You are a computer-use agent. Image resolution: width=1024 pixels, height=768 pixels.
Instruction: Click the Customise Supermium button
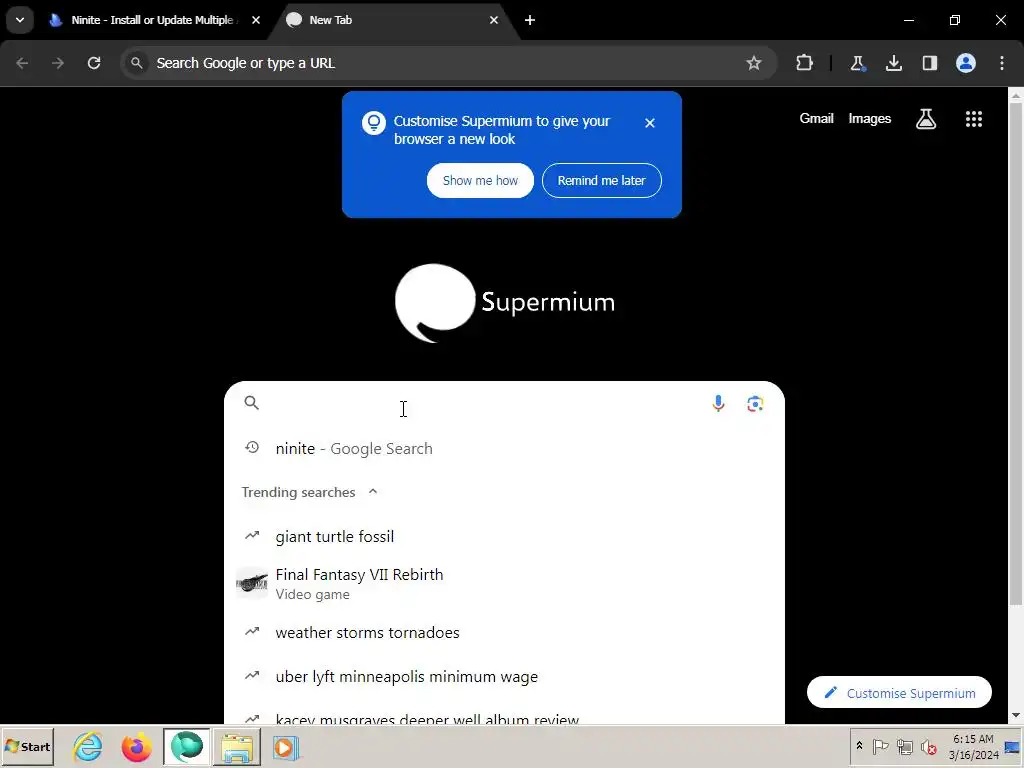[899, 692]
